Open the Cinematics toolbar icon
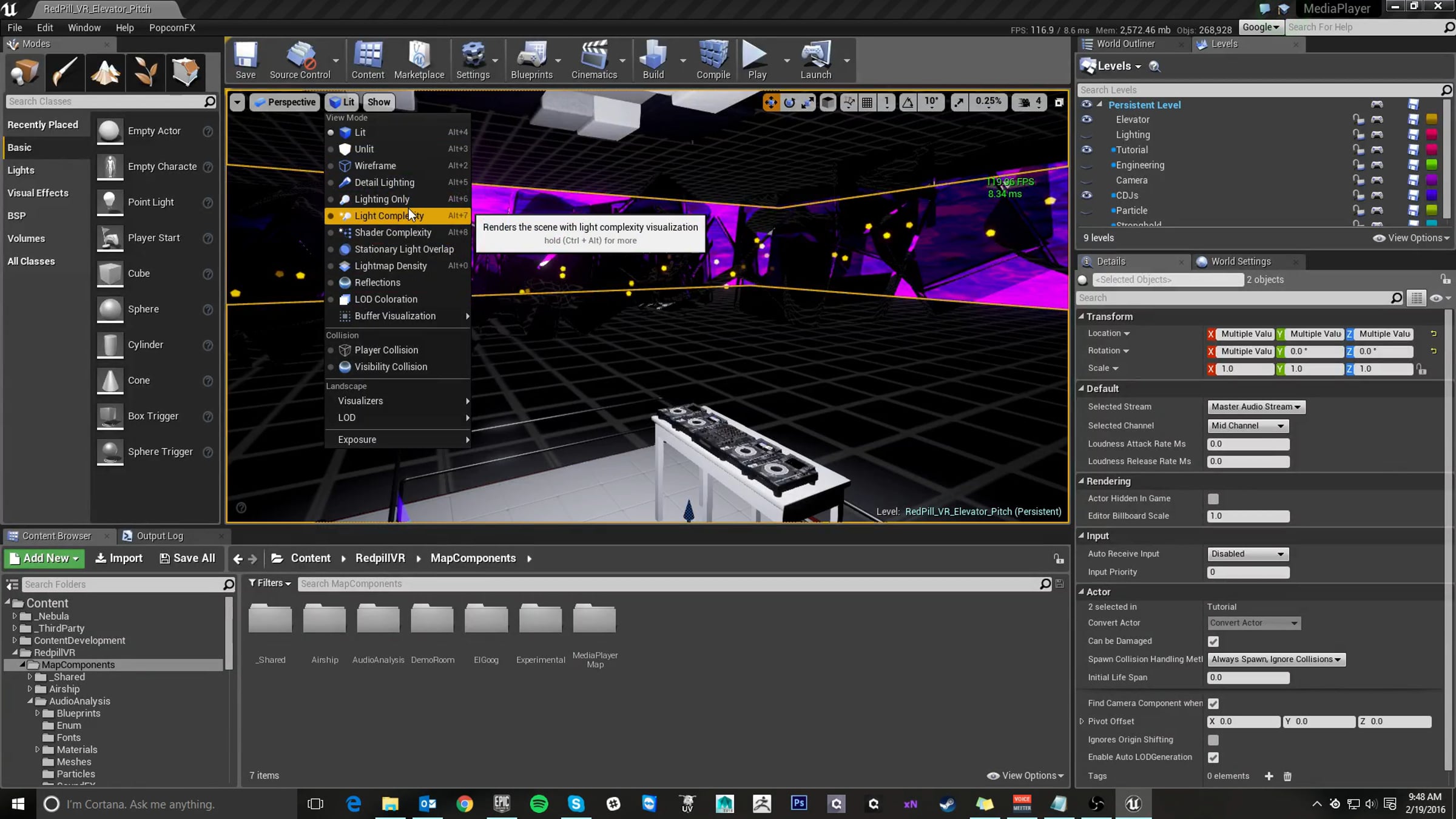This screenshot has width=1456, height=819. point(594,60)
